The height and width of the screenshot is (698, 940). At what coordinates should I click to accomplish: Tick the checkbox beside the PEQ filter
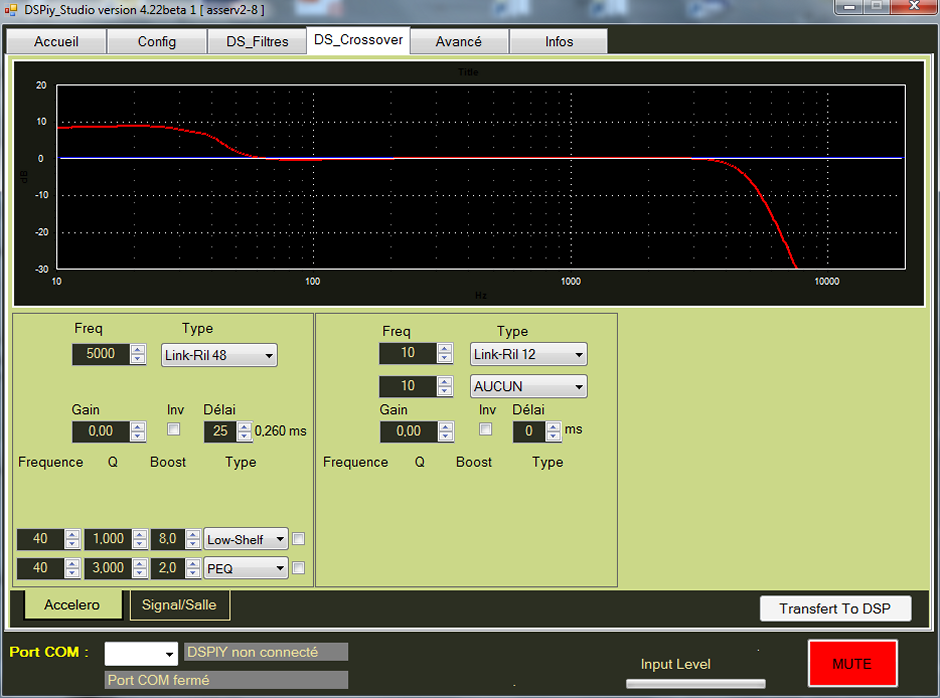(x=298, y=568)
